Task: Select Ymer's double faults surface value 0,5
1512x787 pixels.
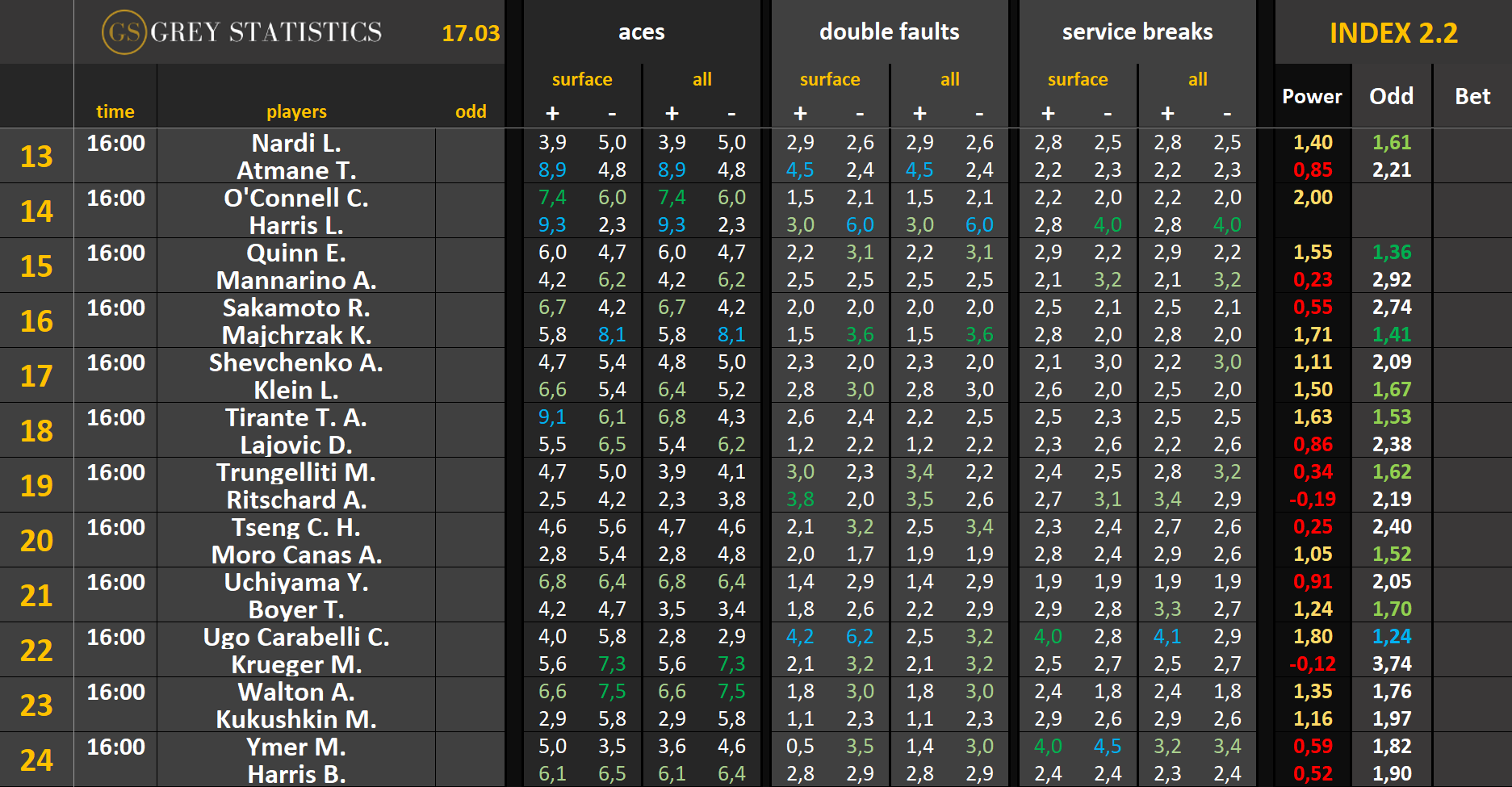Action: 800,747
